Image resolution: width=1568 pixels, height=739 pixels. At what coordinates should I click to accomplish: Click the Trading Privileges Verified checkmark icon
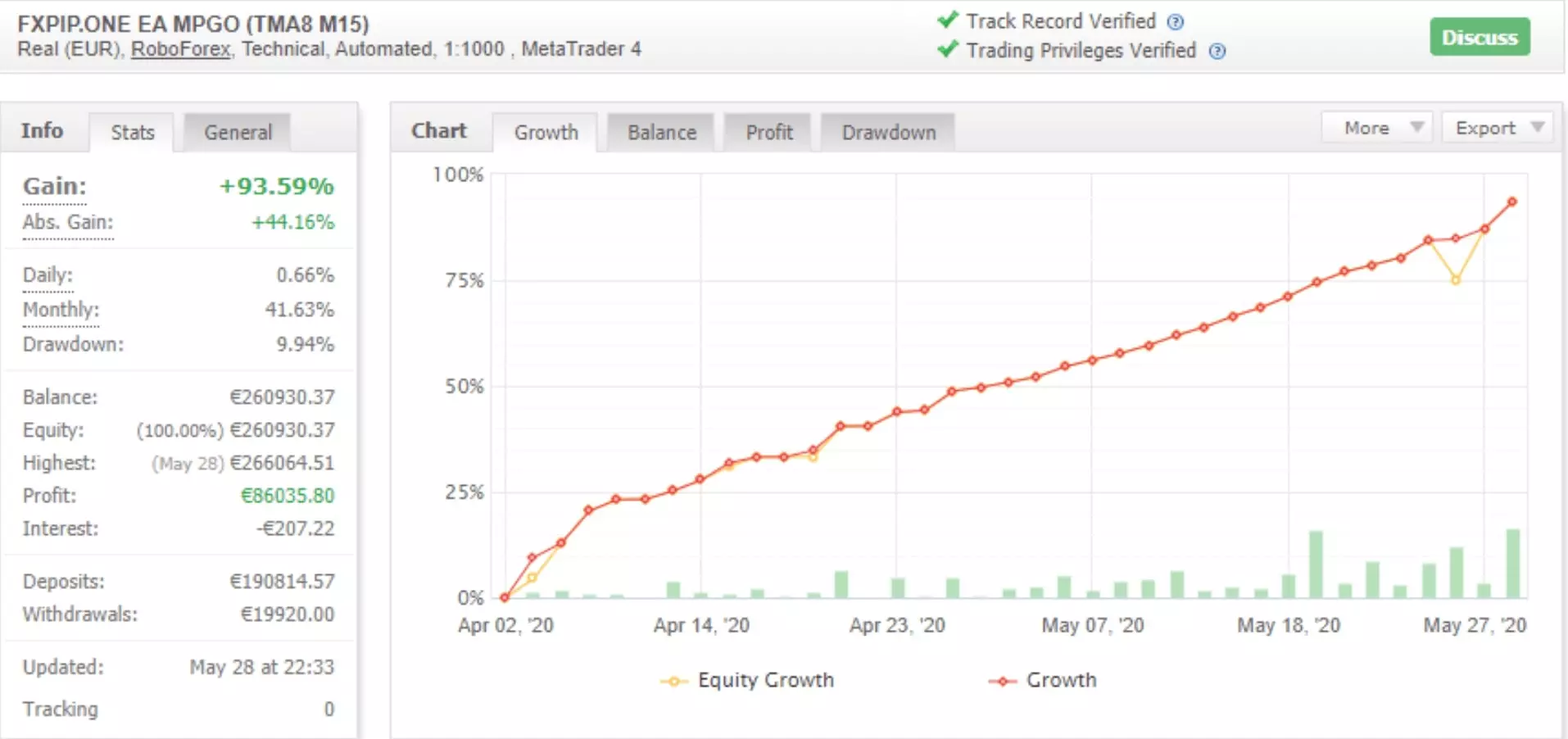pos(948,49)
